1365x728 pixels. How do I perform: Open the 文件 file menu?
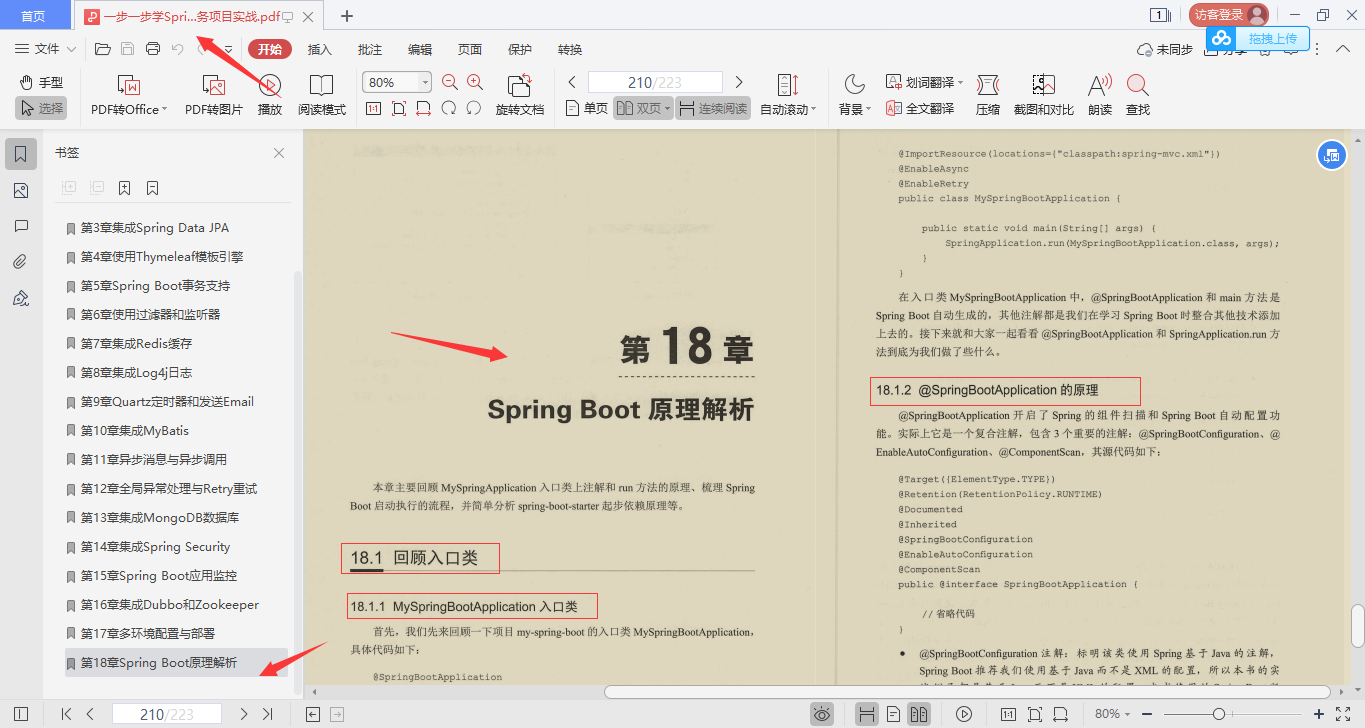(46, 49)
